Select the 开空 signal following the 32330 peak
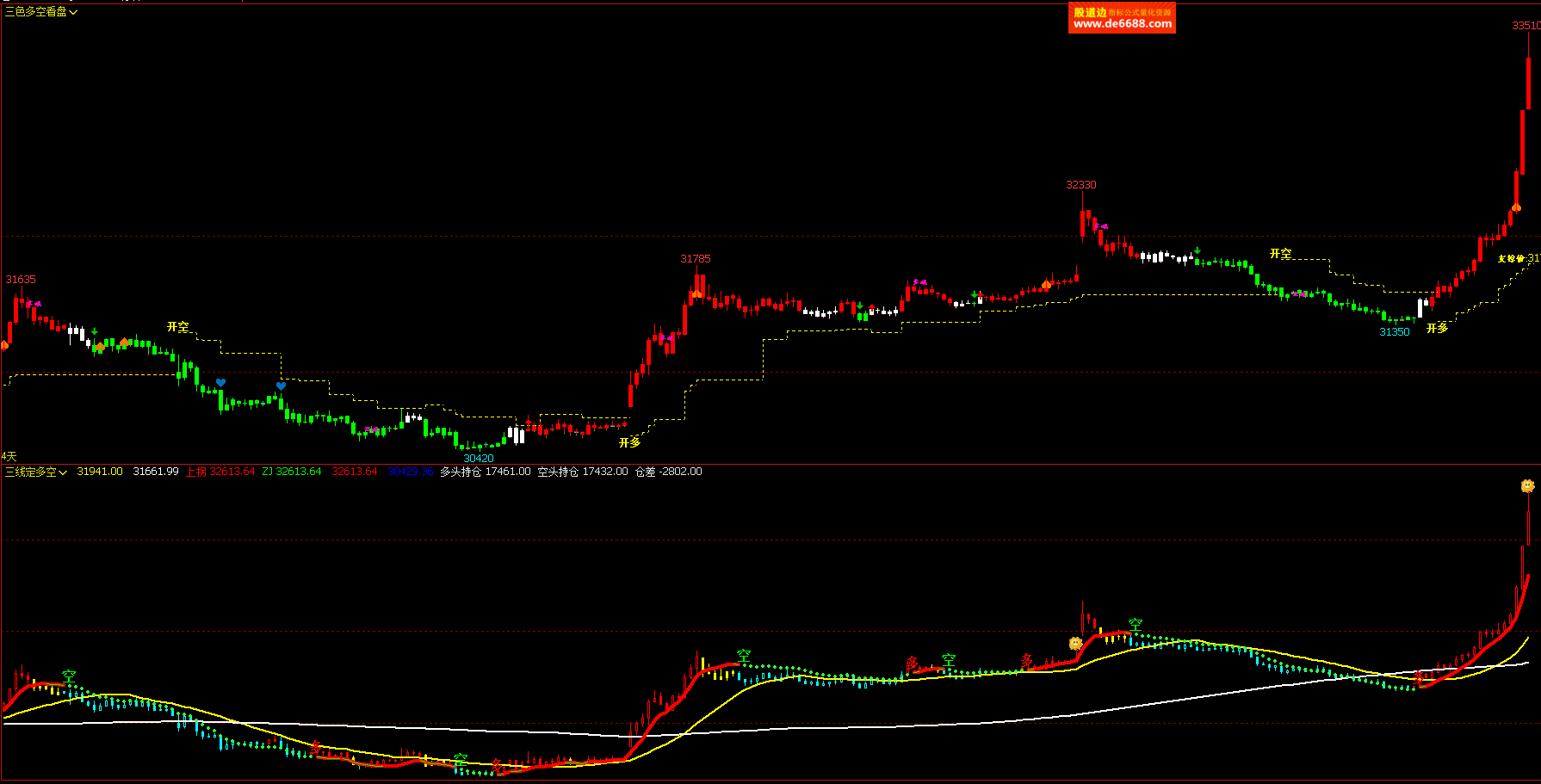Viewport: 1541px width, 784px height. pyautogui.click(x=1280, y=254)
